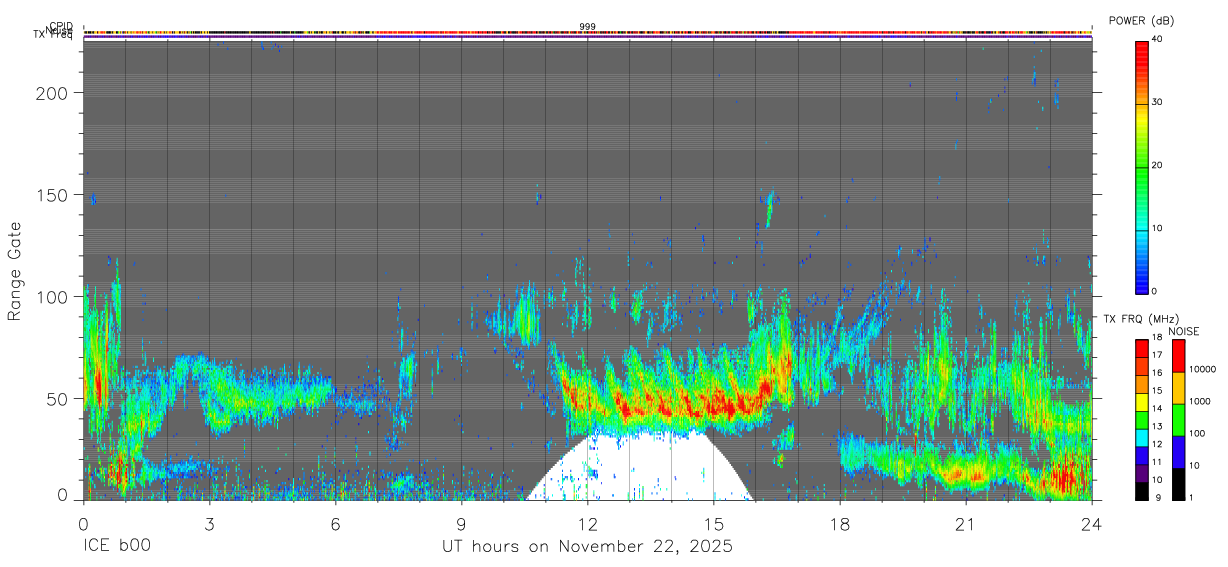This screenshot has height=567, width=1228.
Task: Click the '999' CPID value at top
Action: pos(588,27)
